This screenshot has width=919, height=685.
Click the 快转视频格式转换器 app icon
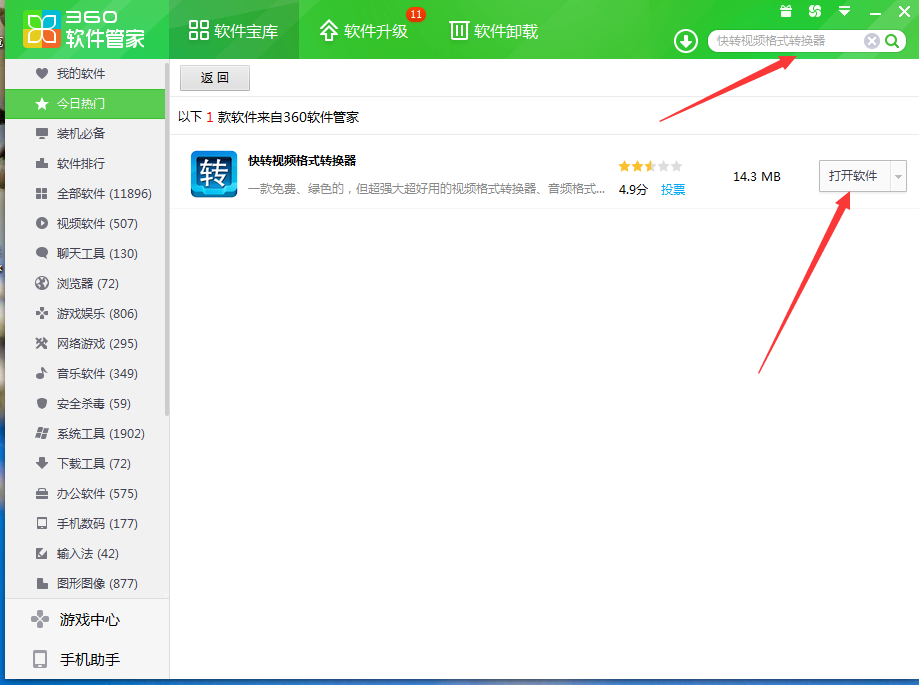(x=214, y=174)
